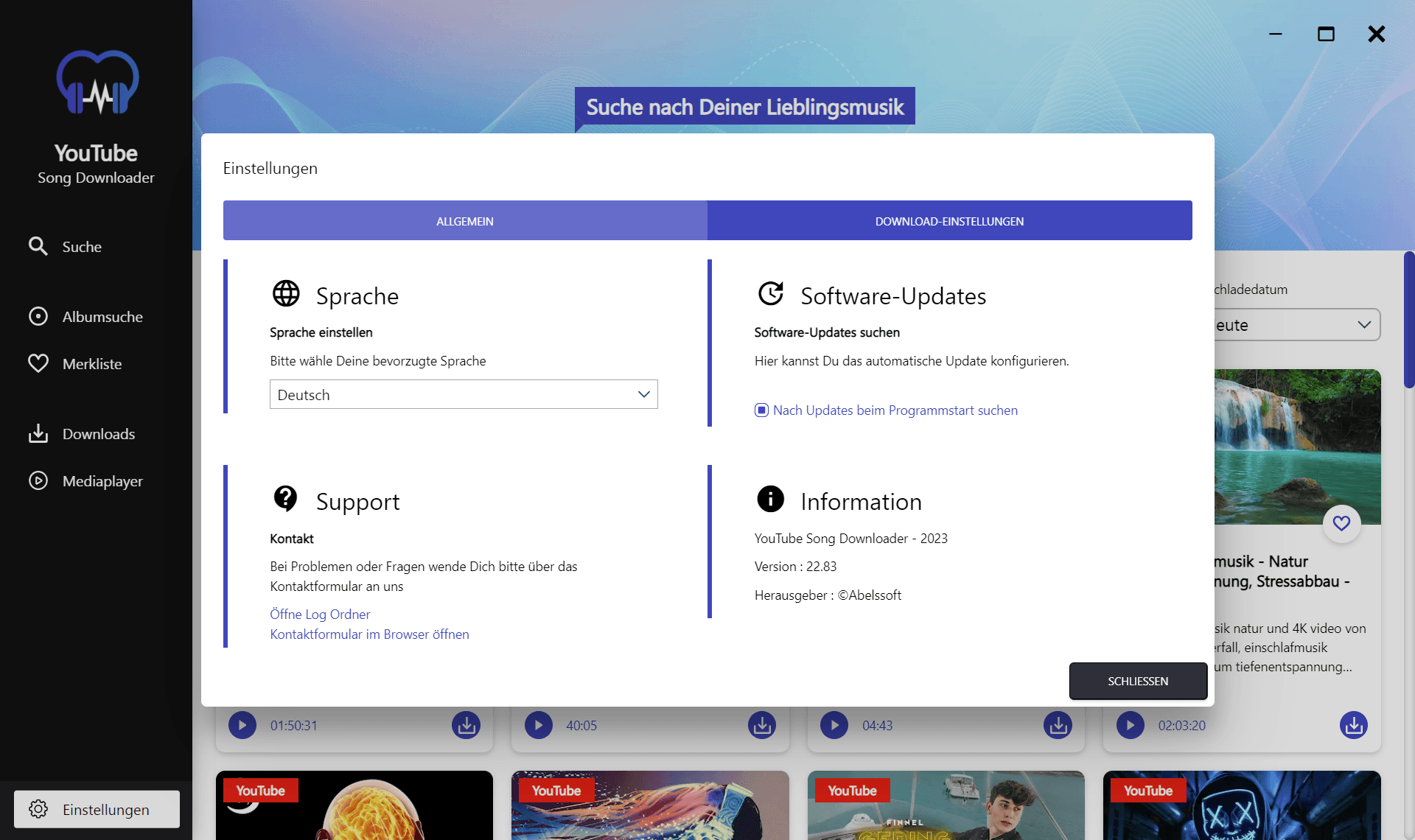Download the track lasting 01:50:31
Image resolution: width=1415 pixels, height=840 pixels.
pyautogui.click(x=466, y=725)
